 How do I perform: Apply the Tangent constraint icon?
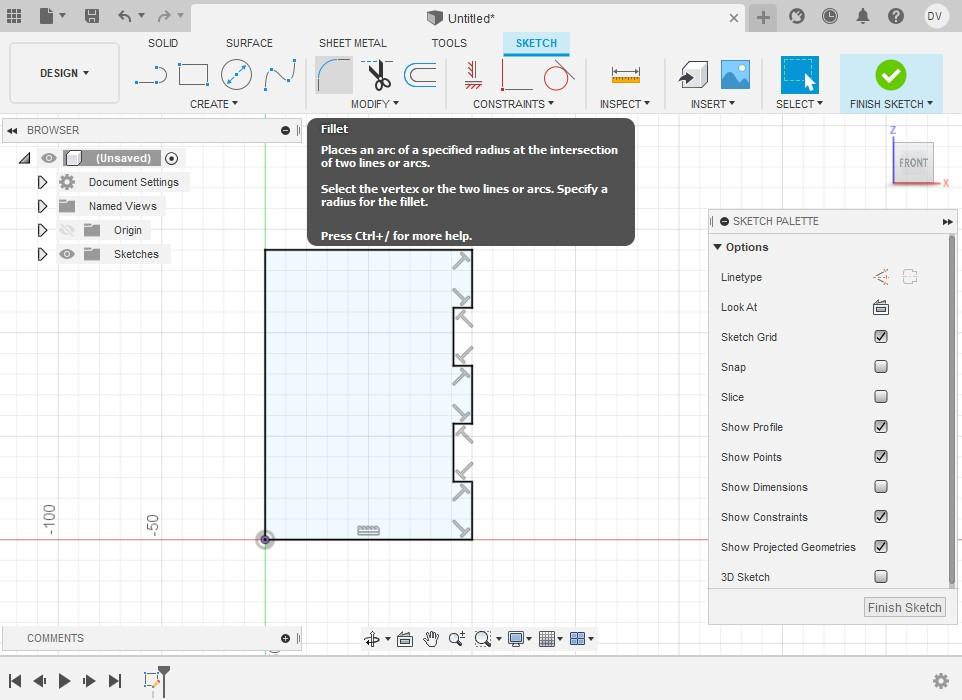point(558,75)
